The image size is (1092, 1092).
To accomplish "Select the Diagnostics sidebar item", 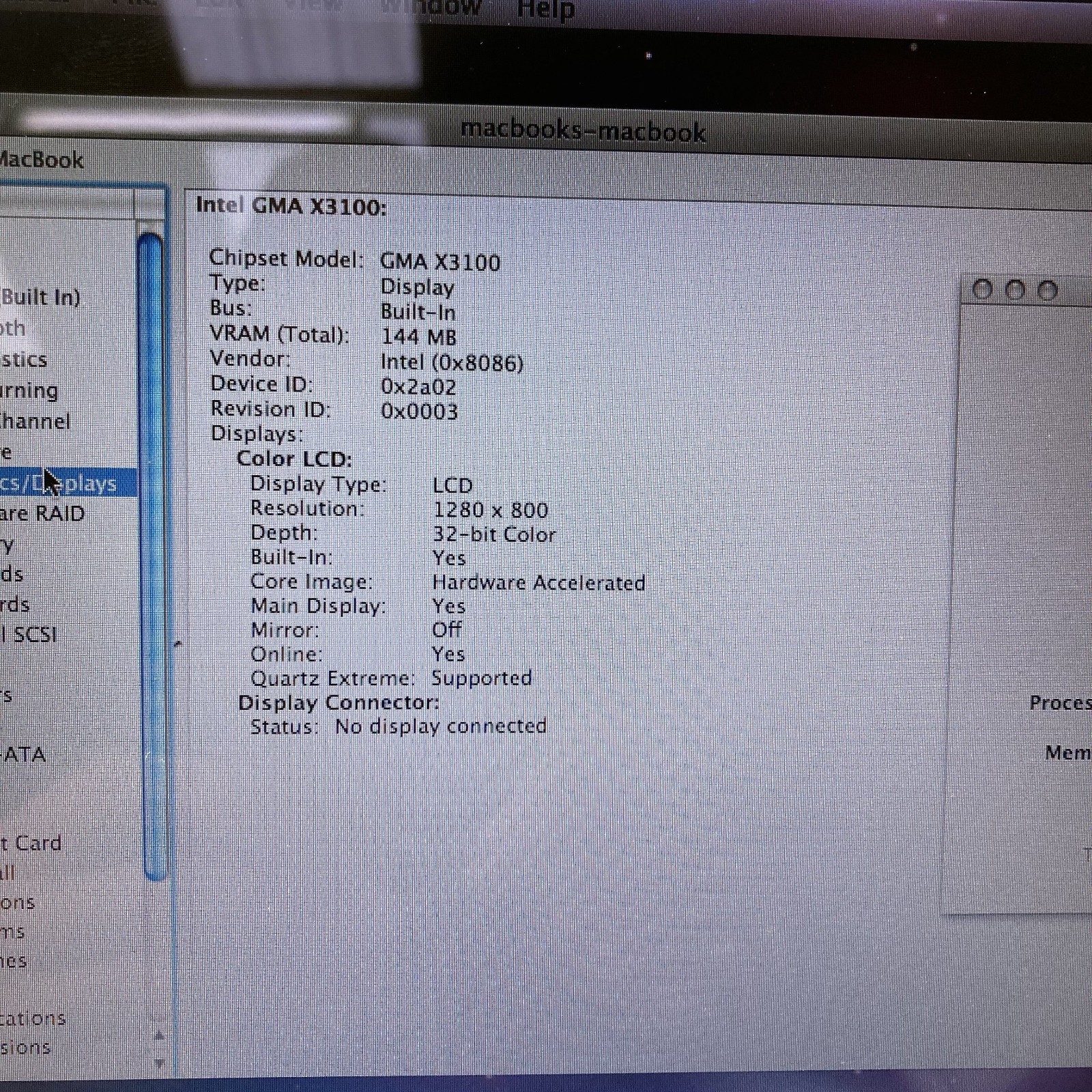I will point(24,360).
